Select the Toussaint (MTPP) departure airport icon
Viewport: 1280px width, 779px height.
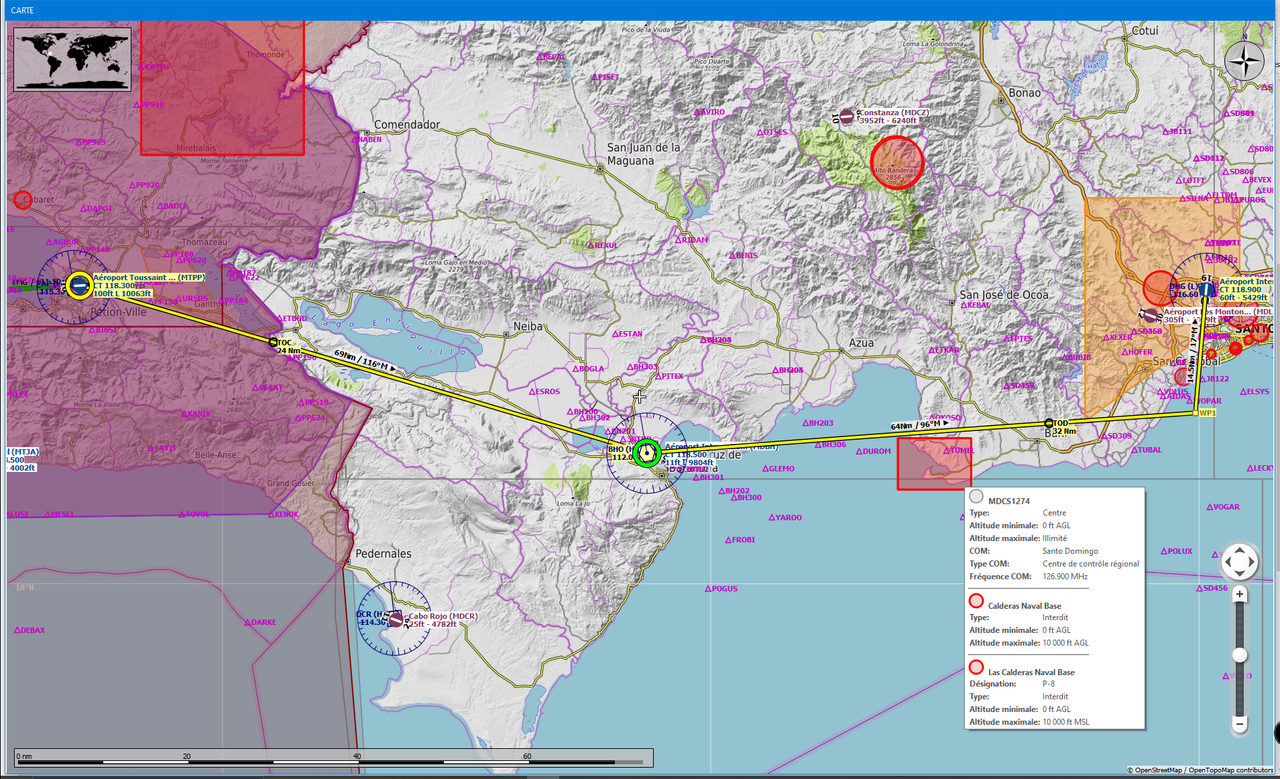(79, 285)
